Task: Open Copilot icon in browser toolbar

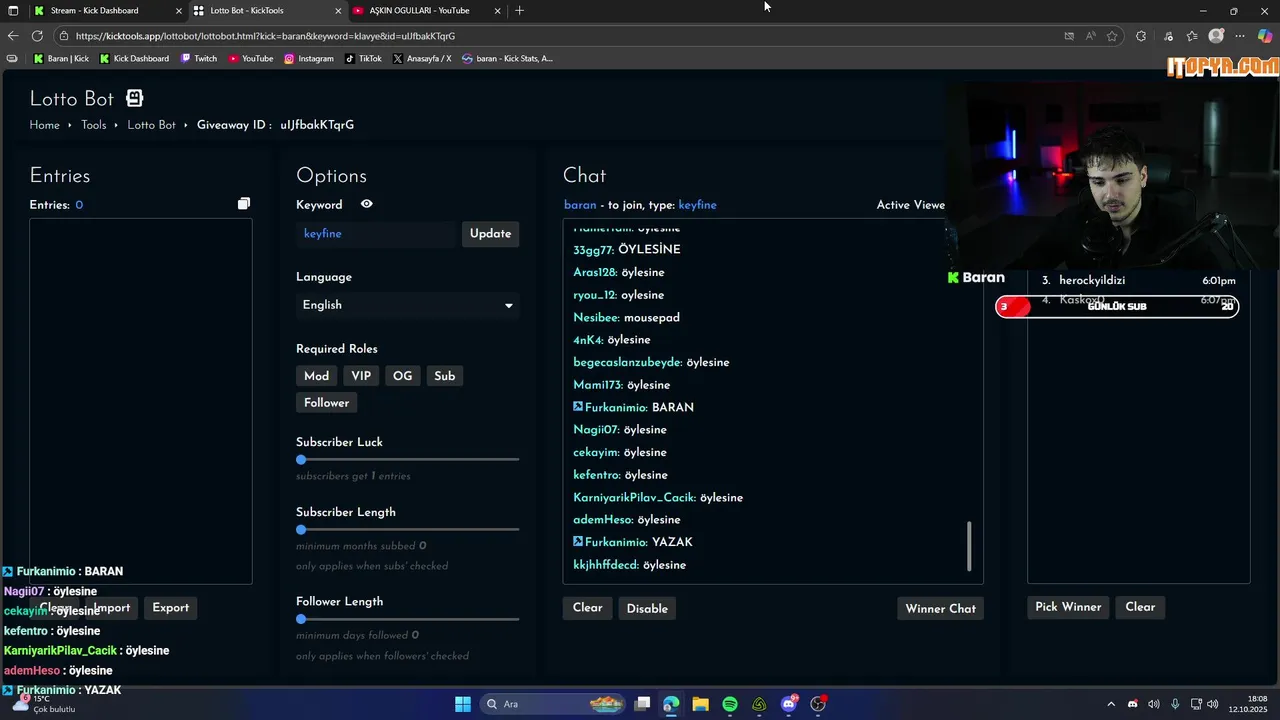Action: pos(1265,36)
